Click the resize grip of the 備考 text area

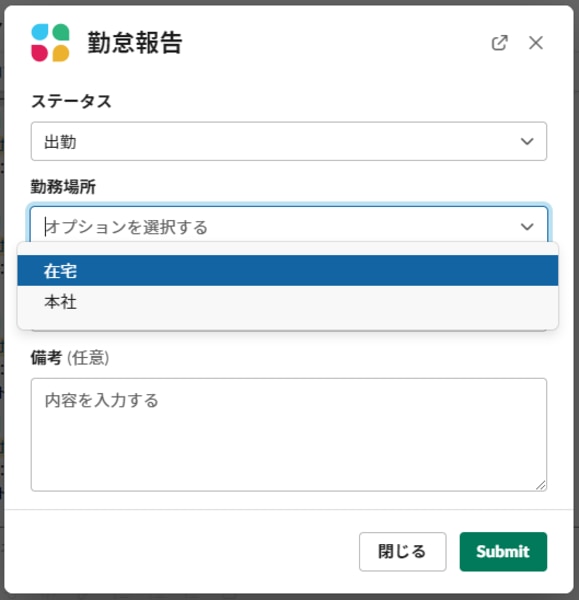(x=541, y=485)
